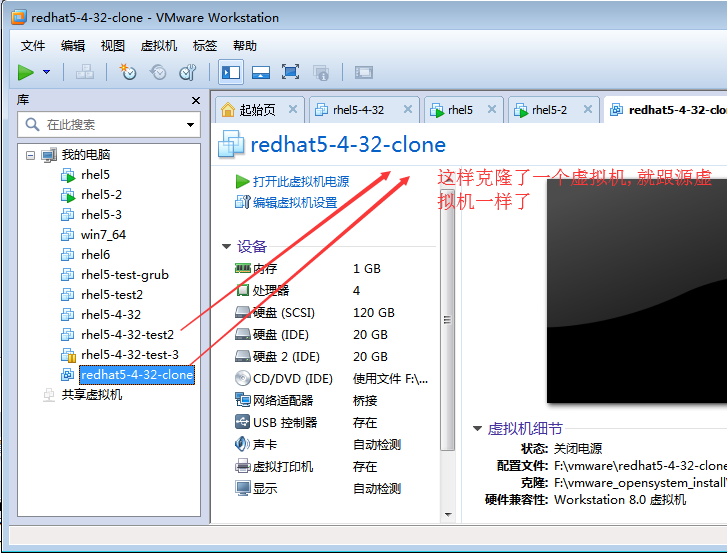Close the rhel5-4-32 tab
727x553 pixels.
408,109
